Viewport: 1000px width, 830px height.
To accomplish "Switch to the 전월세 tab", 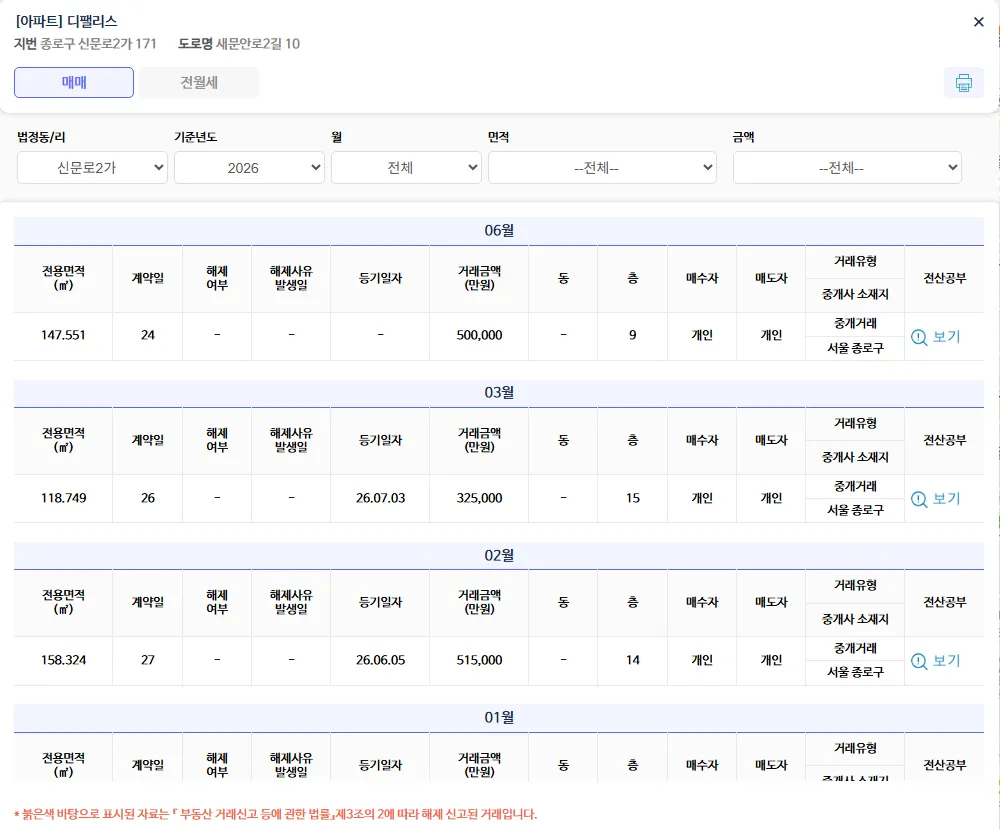I will tap(199, 82).
